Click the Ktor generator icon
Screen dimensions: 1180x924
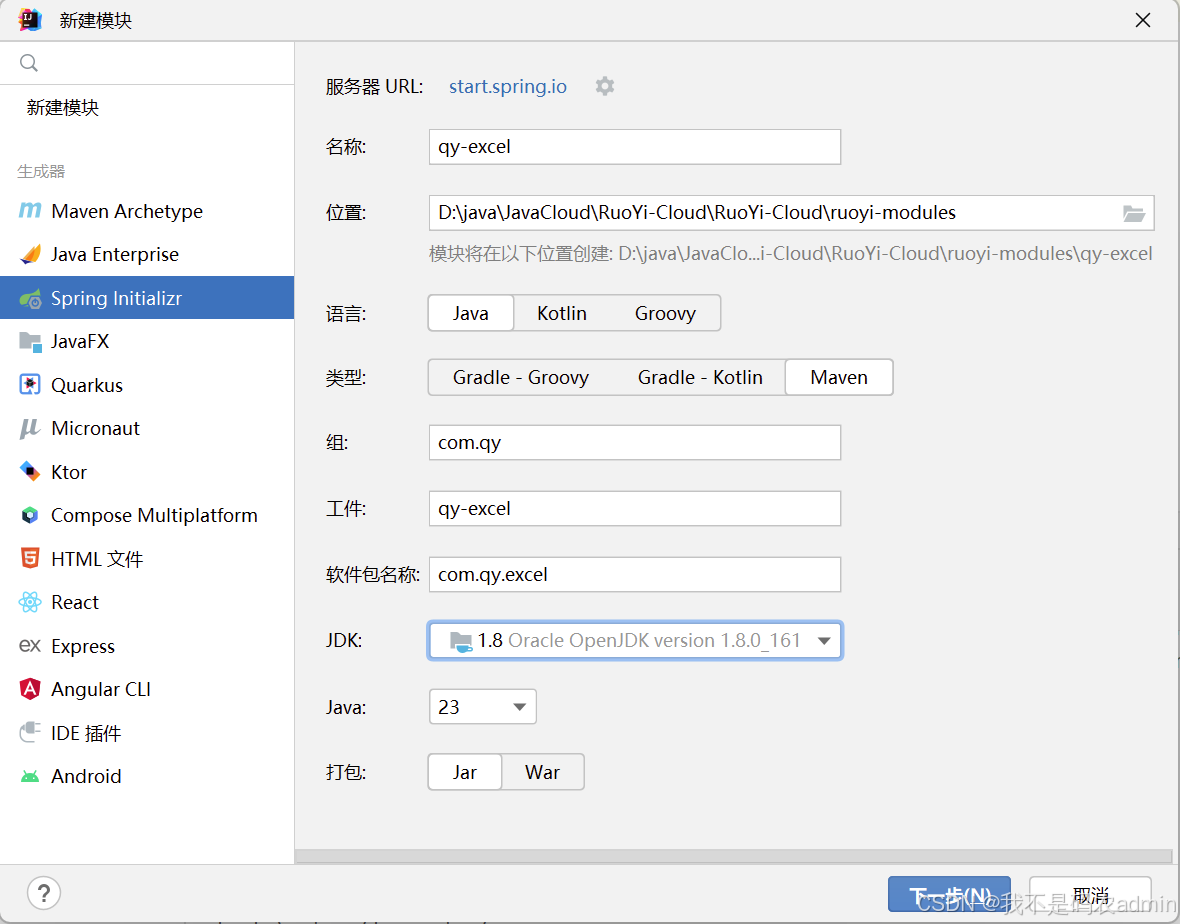[29, 472]
